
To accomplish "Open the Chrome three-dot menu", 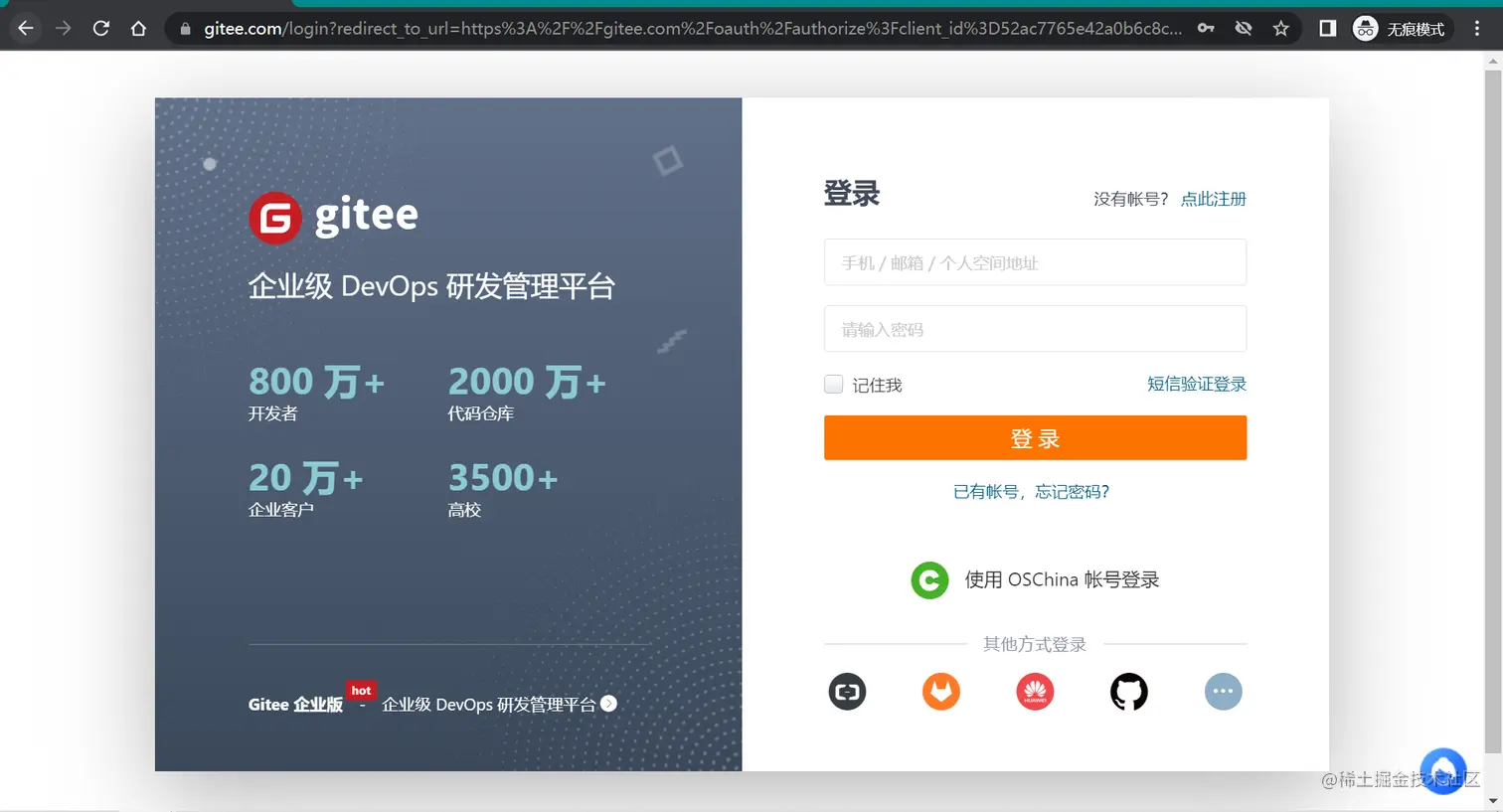I will (x=1477, y=29).
